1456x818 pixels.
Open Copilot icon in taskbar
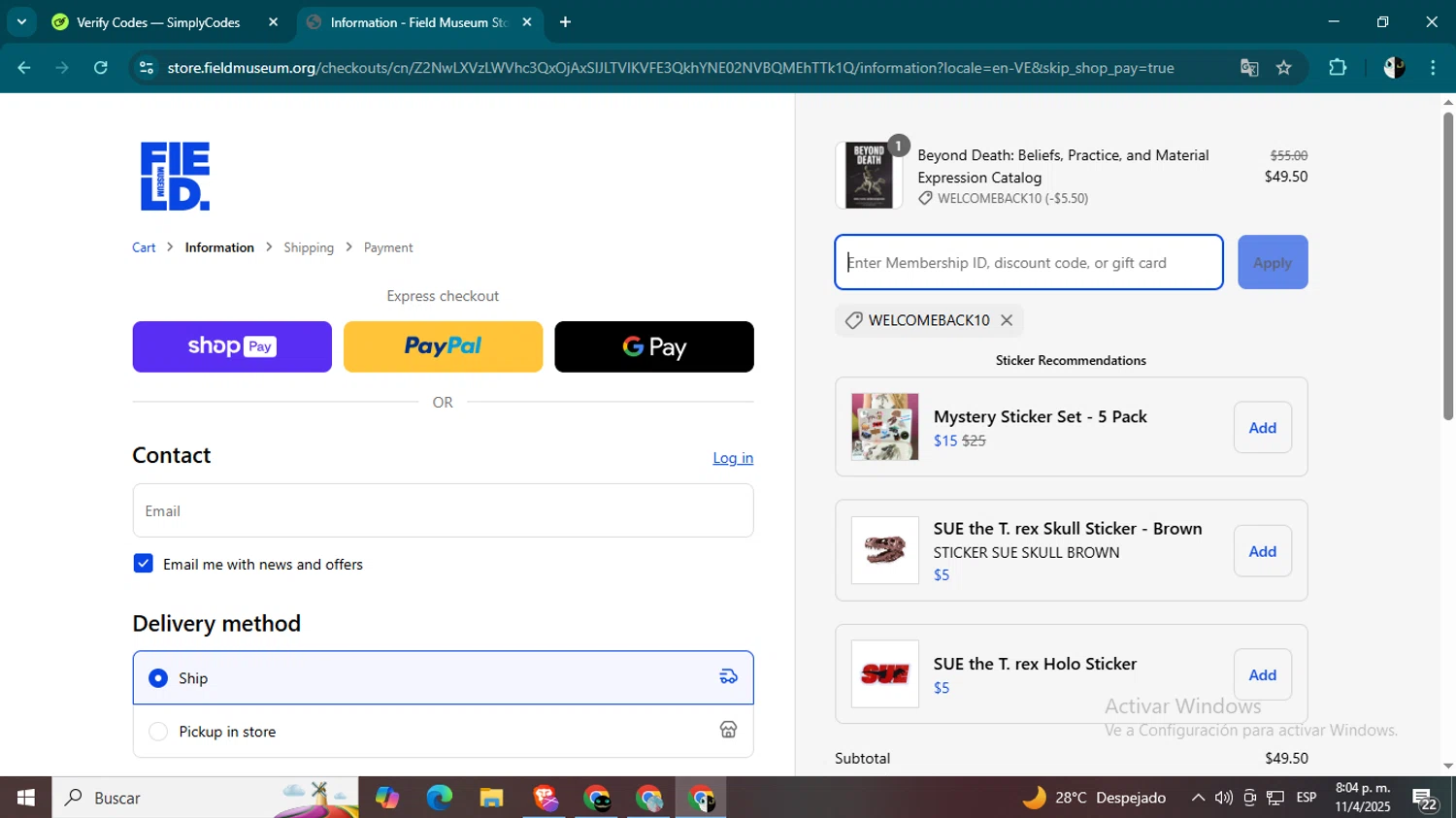(387, 798)
